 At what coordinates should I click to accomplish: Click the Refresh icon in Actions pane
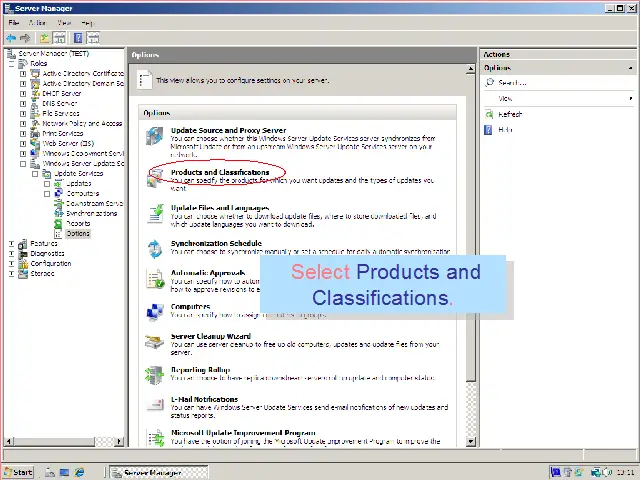click(489, 114)
